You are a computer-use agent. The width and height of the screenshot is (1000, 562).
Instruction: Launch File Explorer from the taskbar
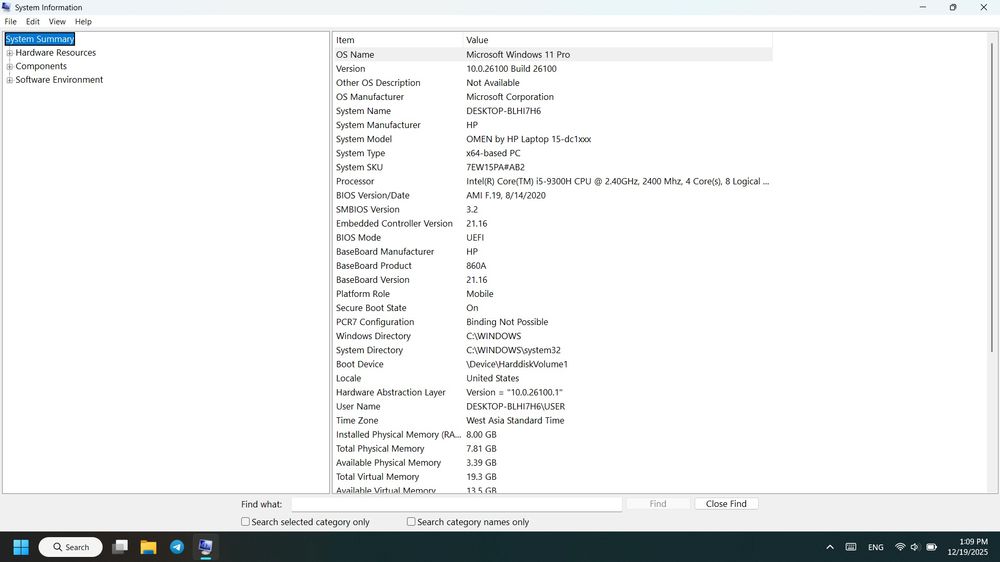point(149,547)
